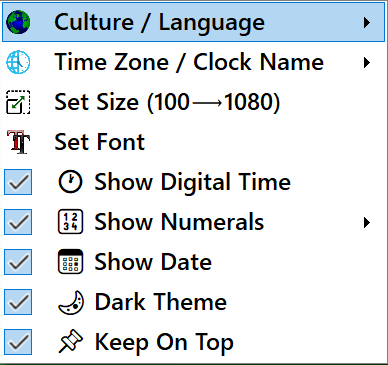Viewport: 388px width, 365px height.
Task: Open the Time Zone / Clock Name entry
Action: 193,62
